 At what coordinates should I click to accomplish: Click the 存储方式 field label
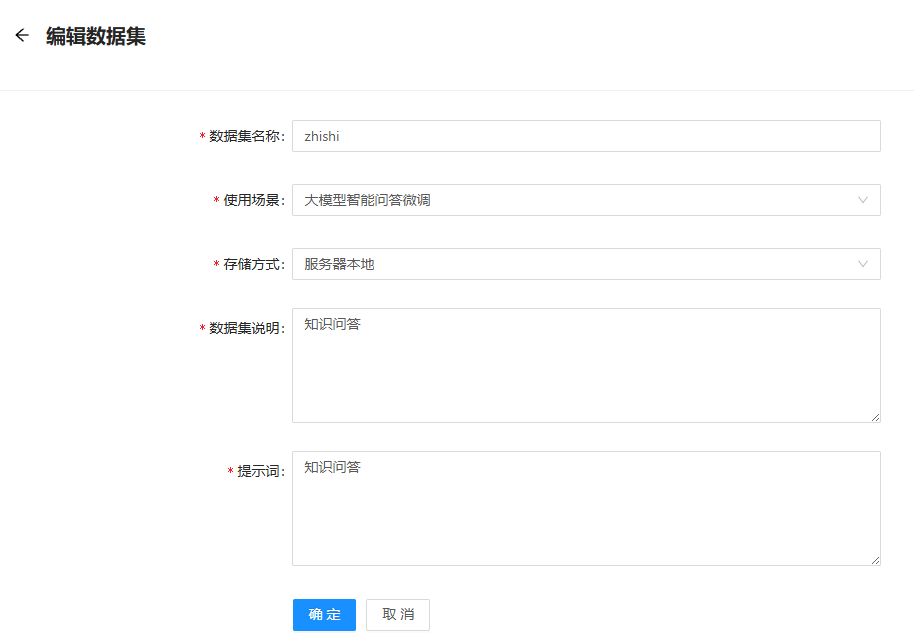(253, 265)
